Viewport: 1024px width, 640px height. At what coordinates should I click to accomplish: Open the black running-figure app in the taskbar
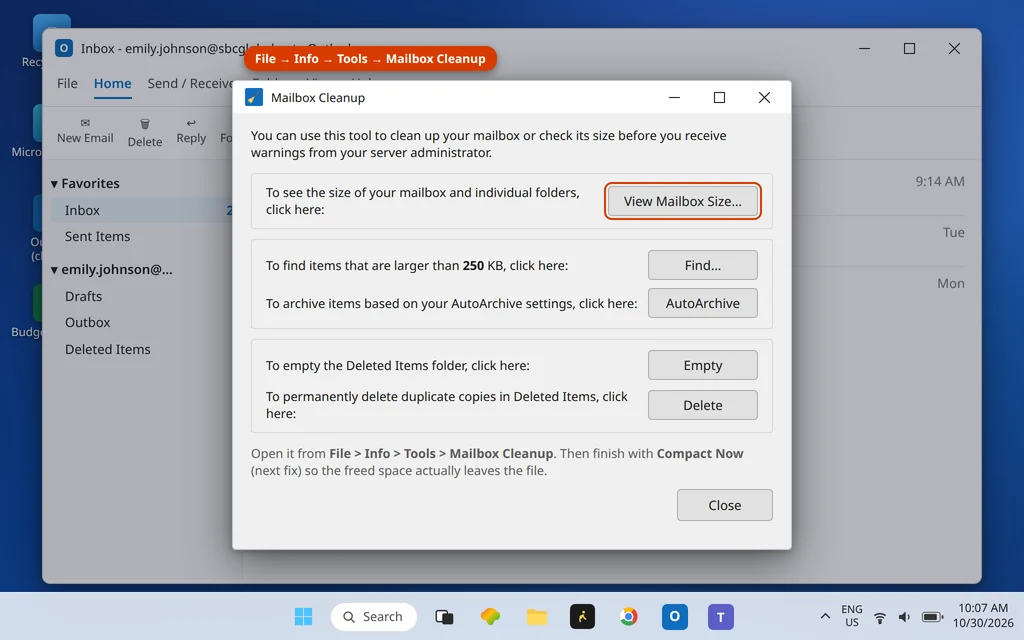coord(583,616)
